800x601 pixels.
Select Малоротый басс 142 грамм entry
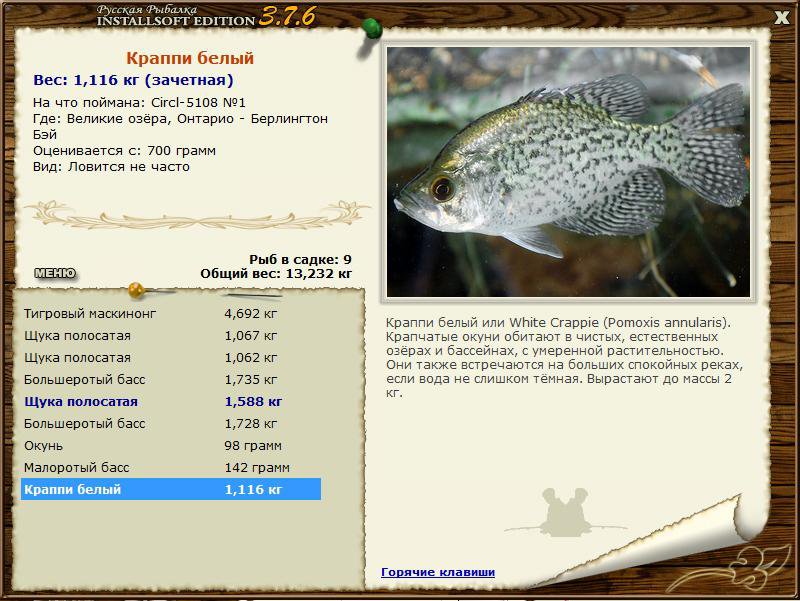point(171,467)
